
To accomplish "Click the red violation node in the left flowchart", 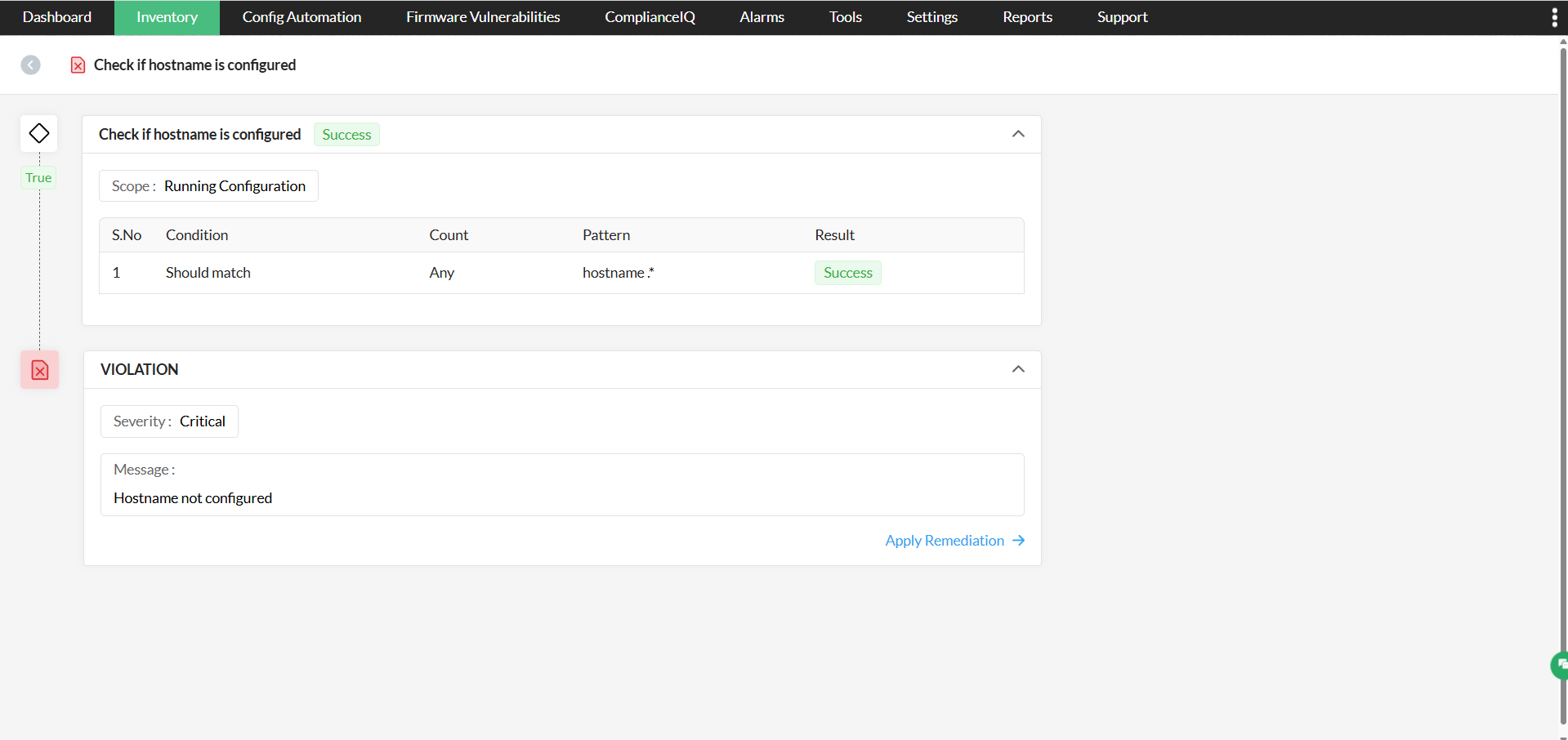I will pos(38,369).
